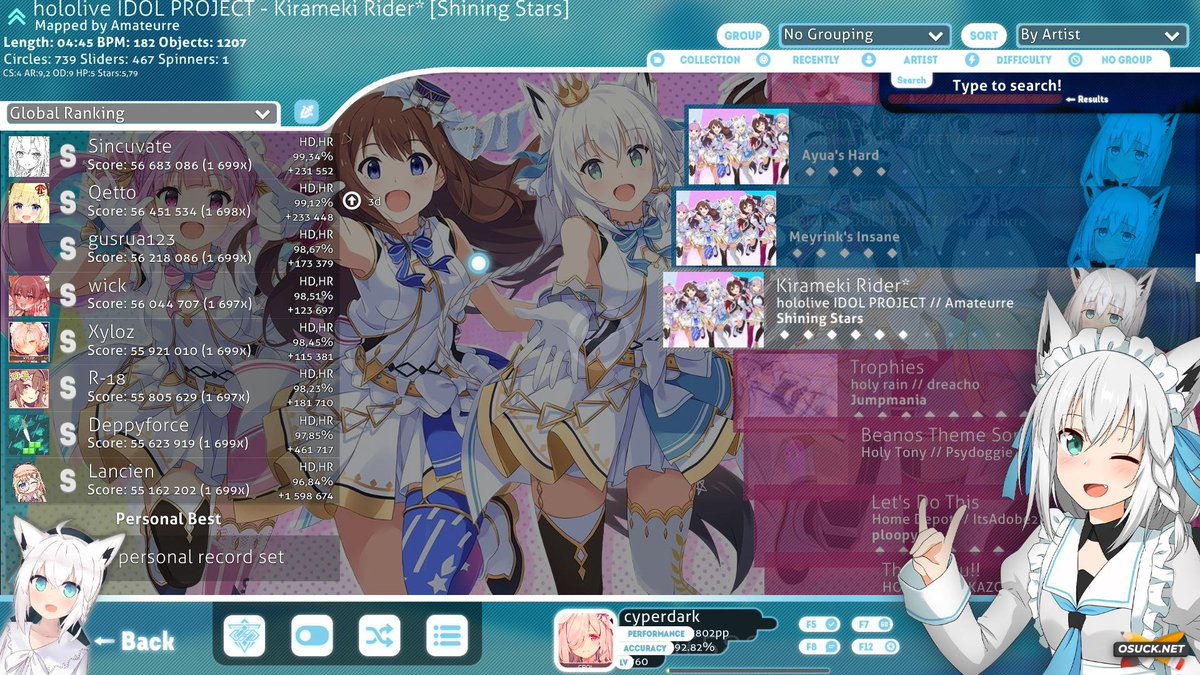
Task: Select Qetto's avatar in the rankings
Action: (x=28, y=202)
